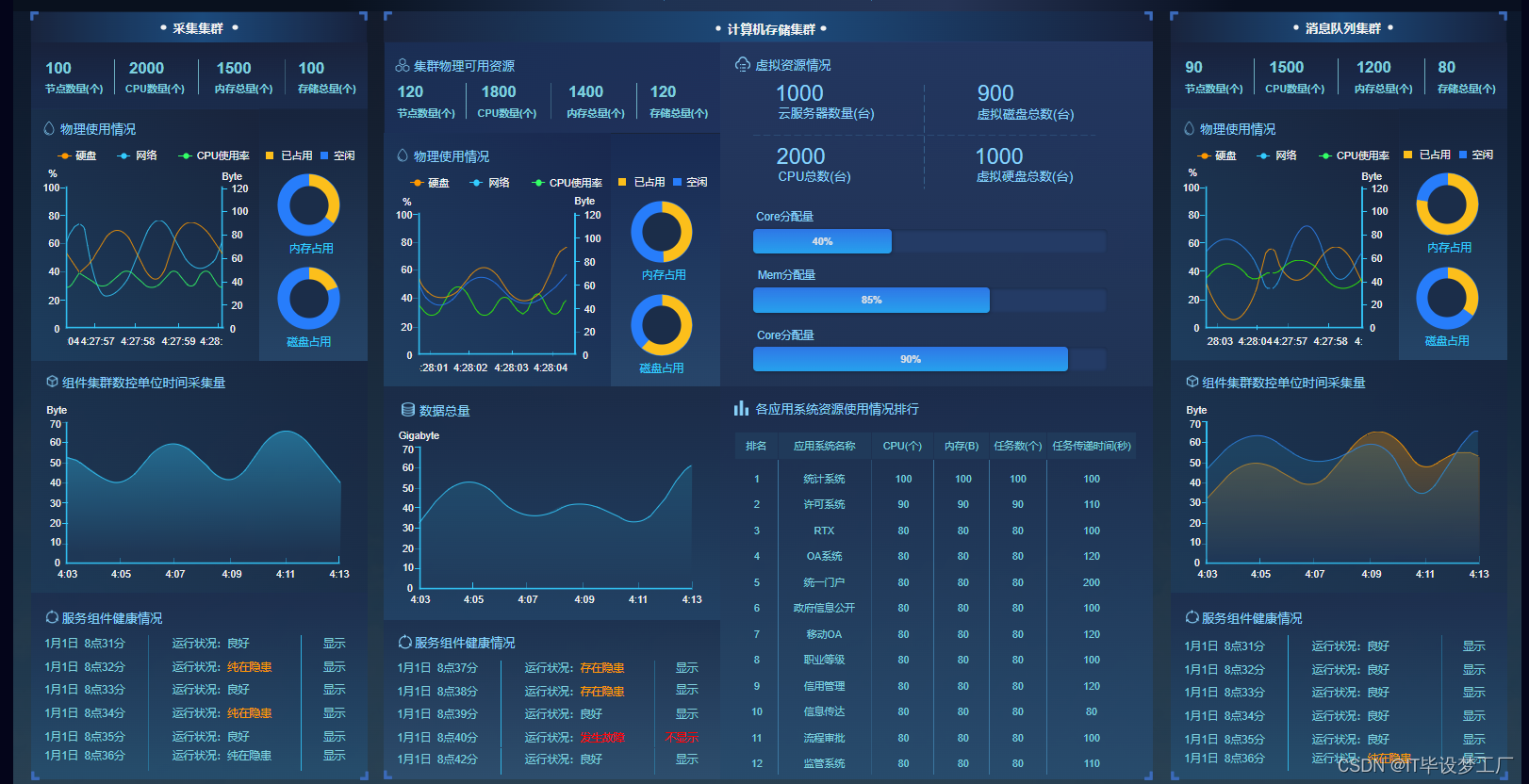The height and width of the screenshot is (784, 1529).
Task: Toggle 网络 legend in 计算机存储集群 chart
Action: point(489,183)
